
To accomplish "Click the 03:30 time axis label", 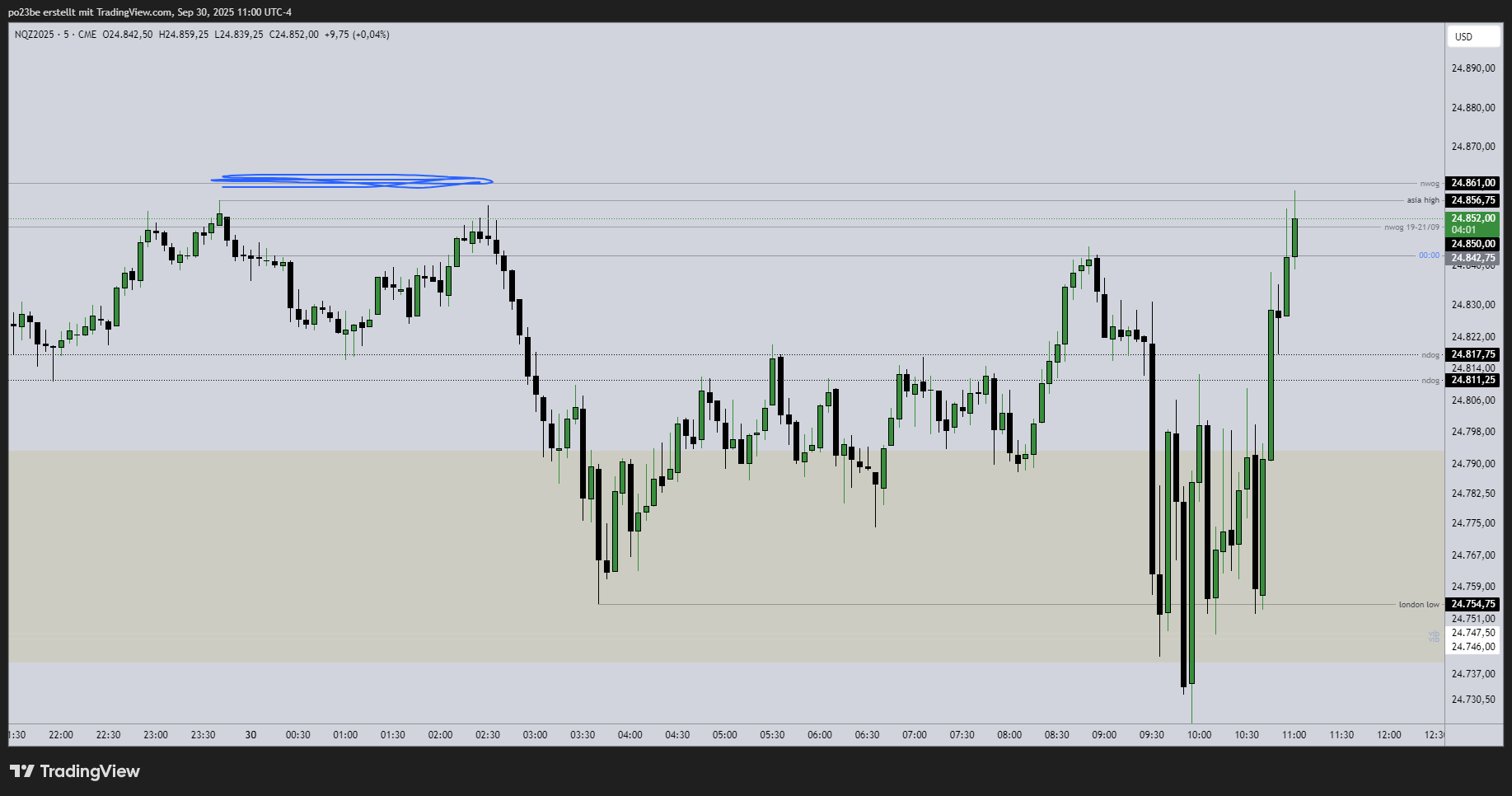I will click(x=583, y=735).
